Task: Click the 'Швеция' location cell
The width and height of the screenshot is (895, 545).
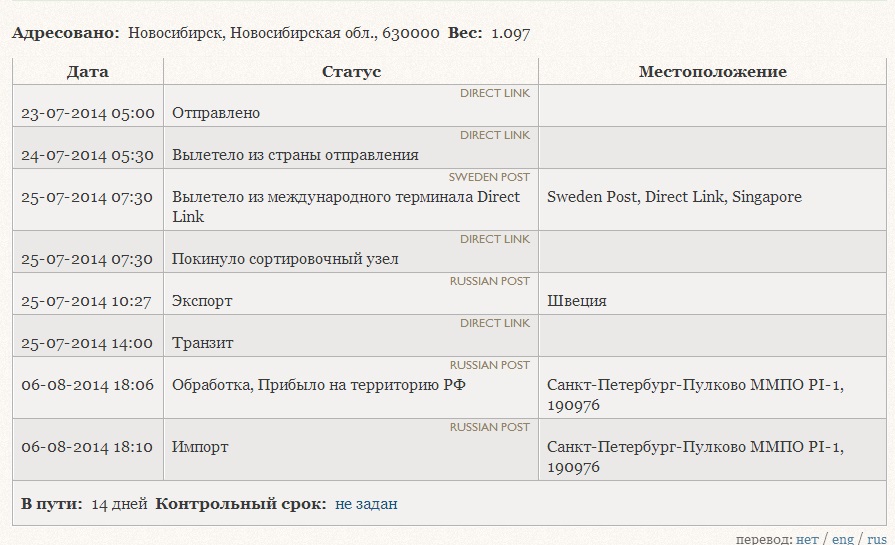Action: (x=577, y=301)
